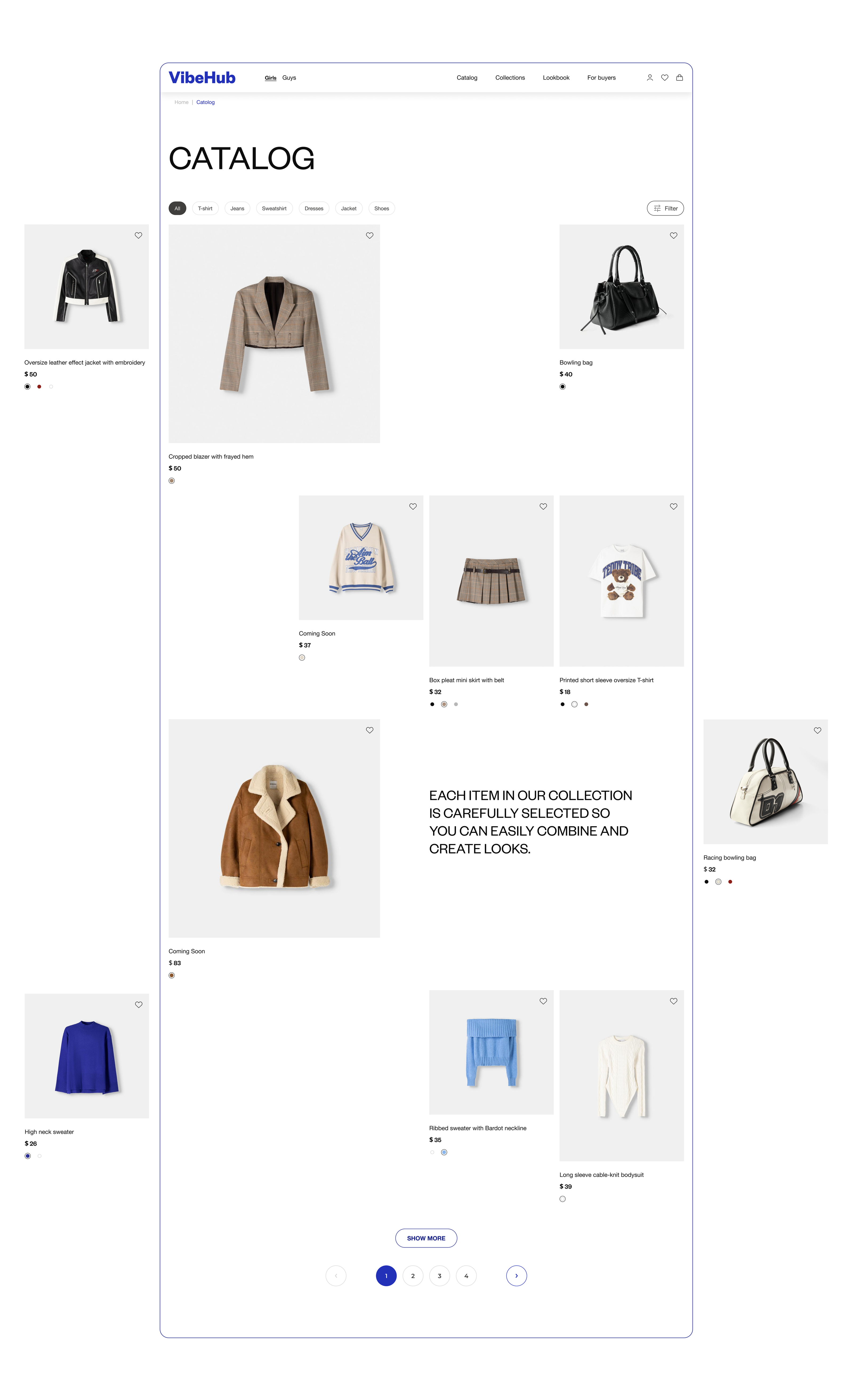Choose the red swatch for Racing bowling bag
The height and width of the screenshot is (1400, 853).
click(730, 882)
